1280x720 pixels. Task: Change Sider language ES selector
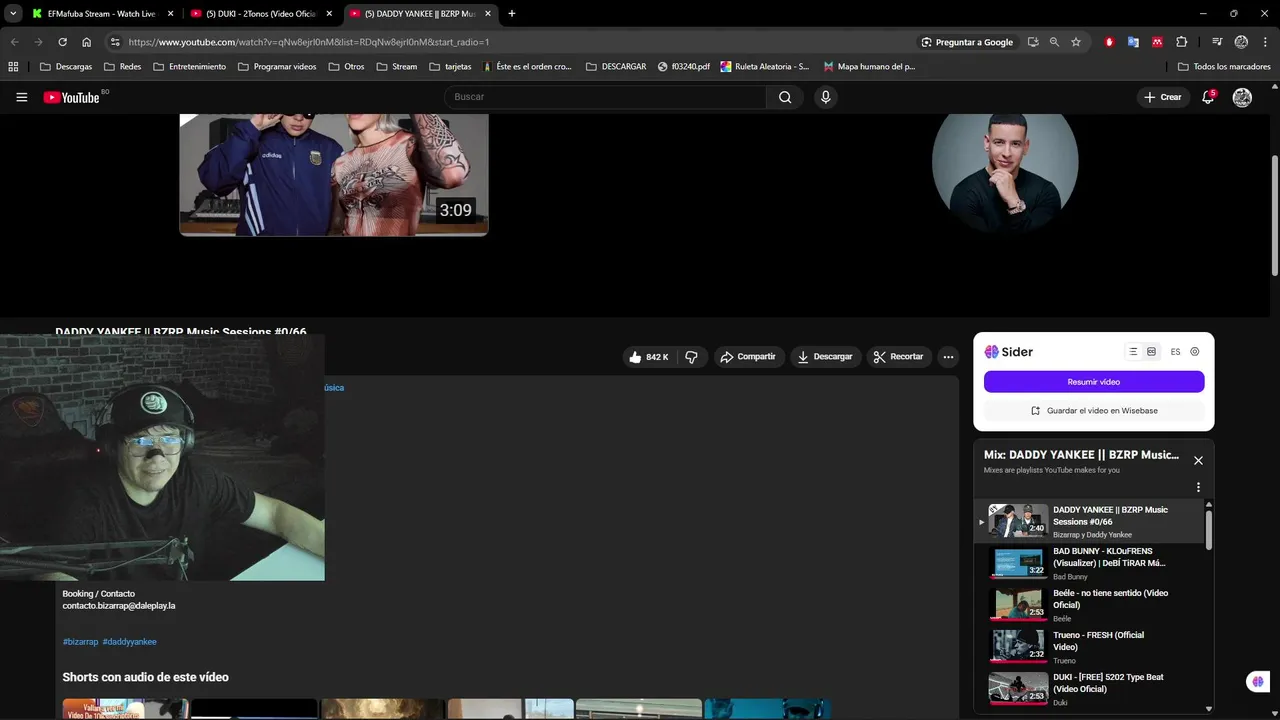point(1176,352)
